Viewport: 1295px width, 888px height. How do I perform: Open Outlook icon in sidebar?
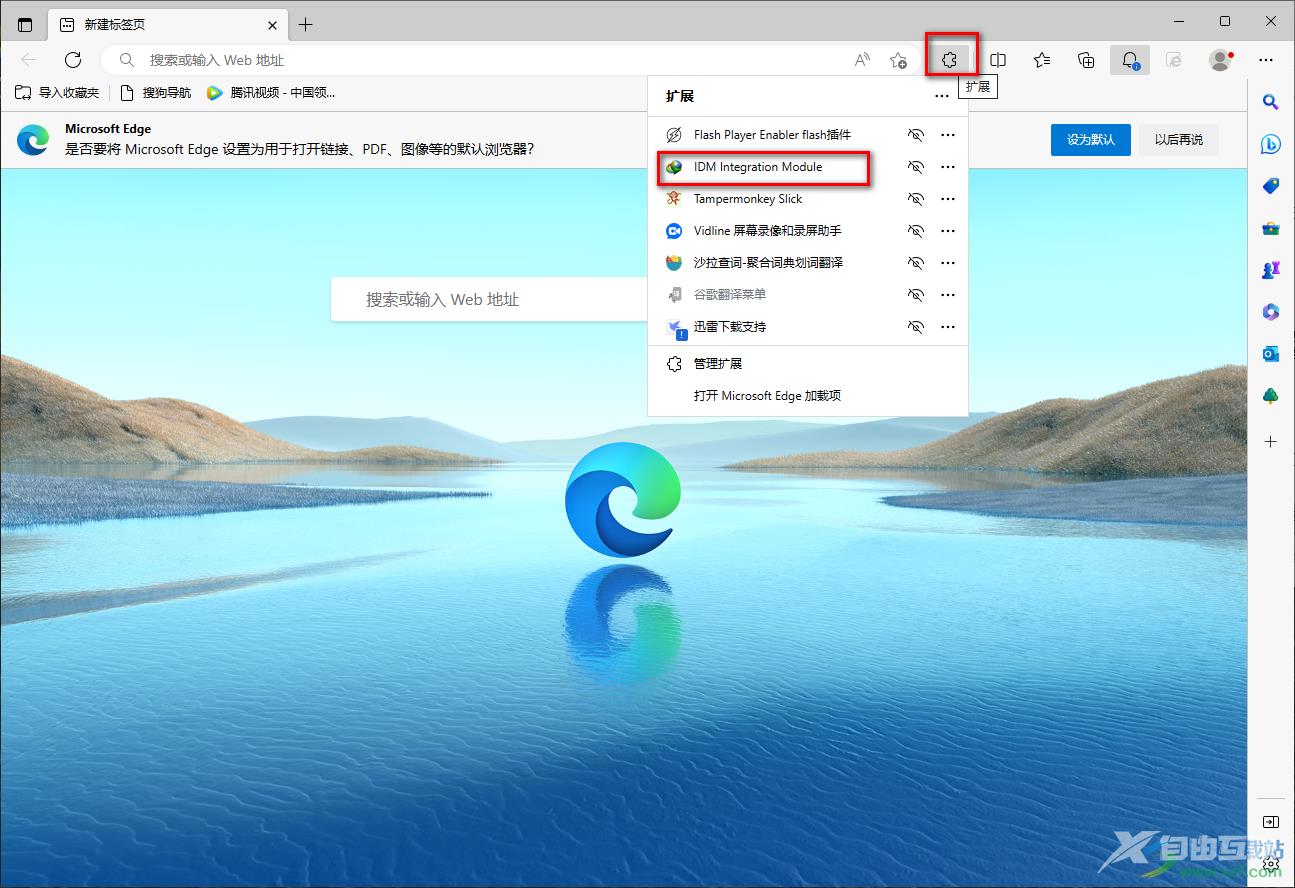point(1270,354)
